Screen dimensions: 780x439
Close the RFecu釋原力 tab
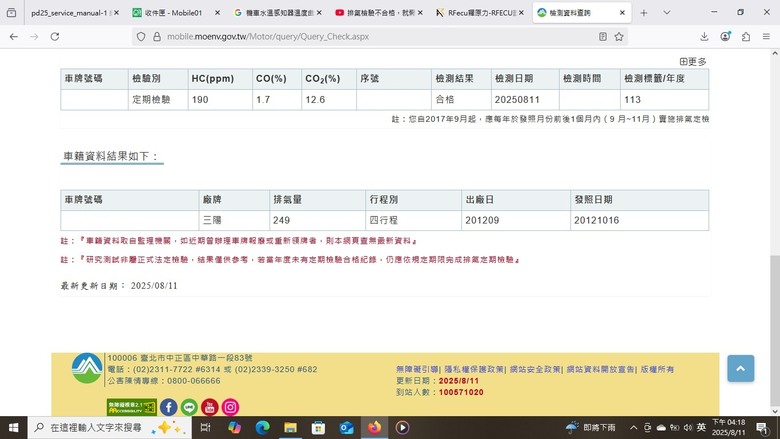pos(521,13)
